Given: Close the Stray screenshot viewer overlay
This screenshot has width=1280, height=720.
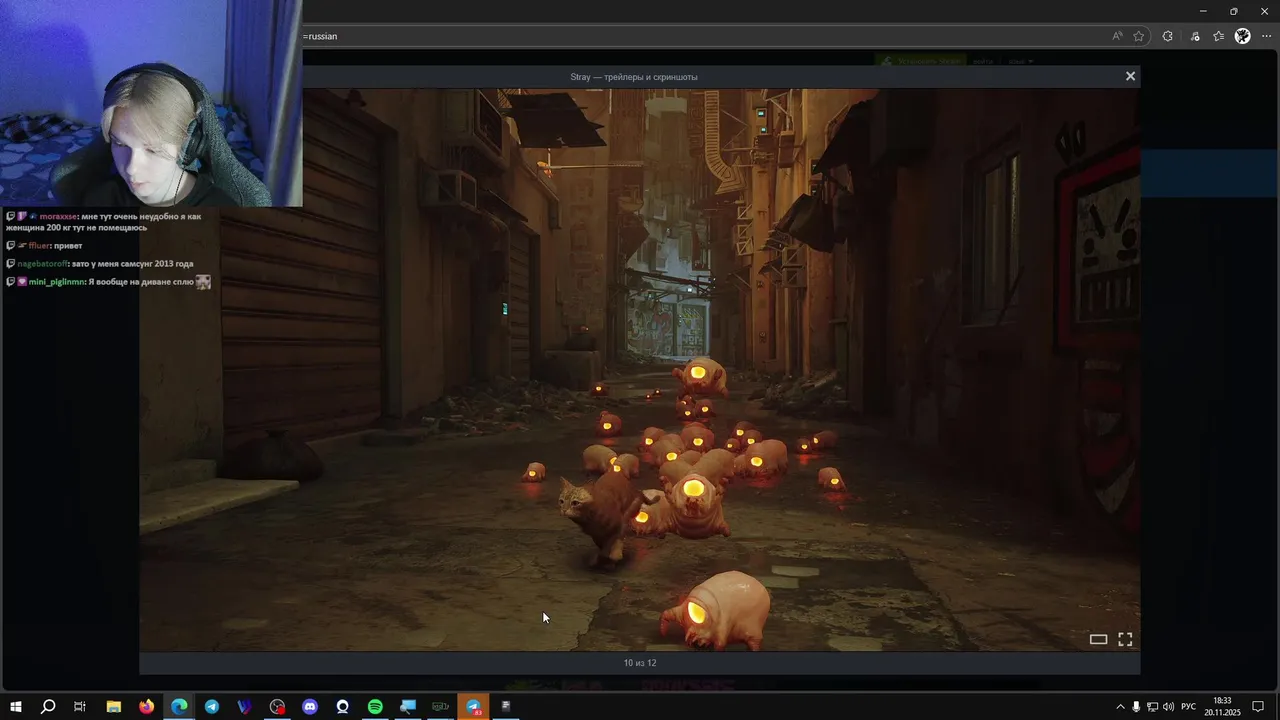Looking at the screenshot, I should (1130, 76).
